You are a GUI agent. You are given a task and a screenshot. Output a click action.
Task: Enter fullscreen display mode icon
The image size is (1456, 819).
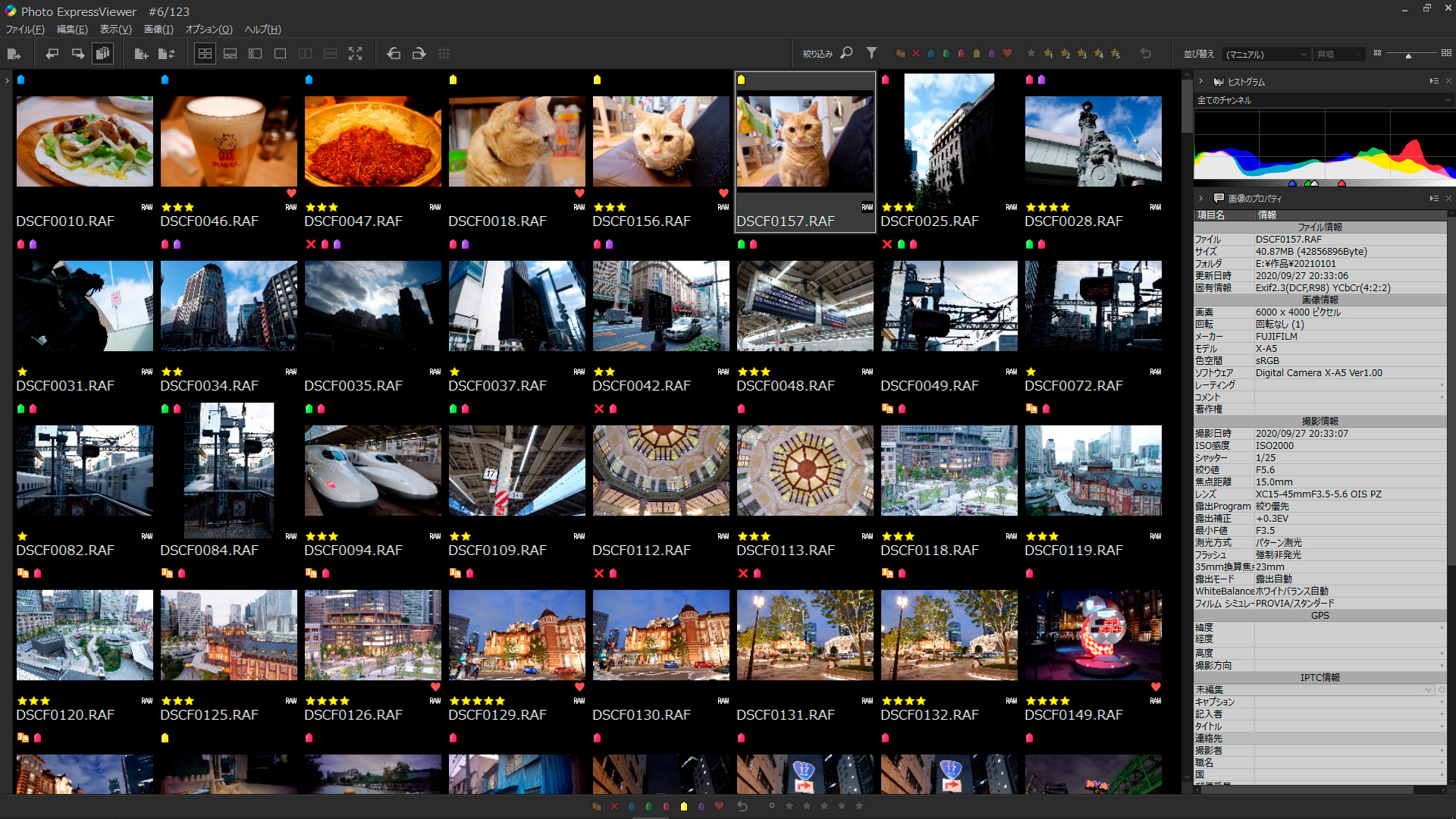point(355,54)
